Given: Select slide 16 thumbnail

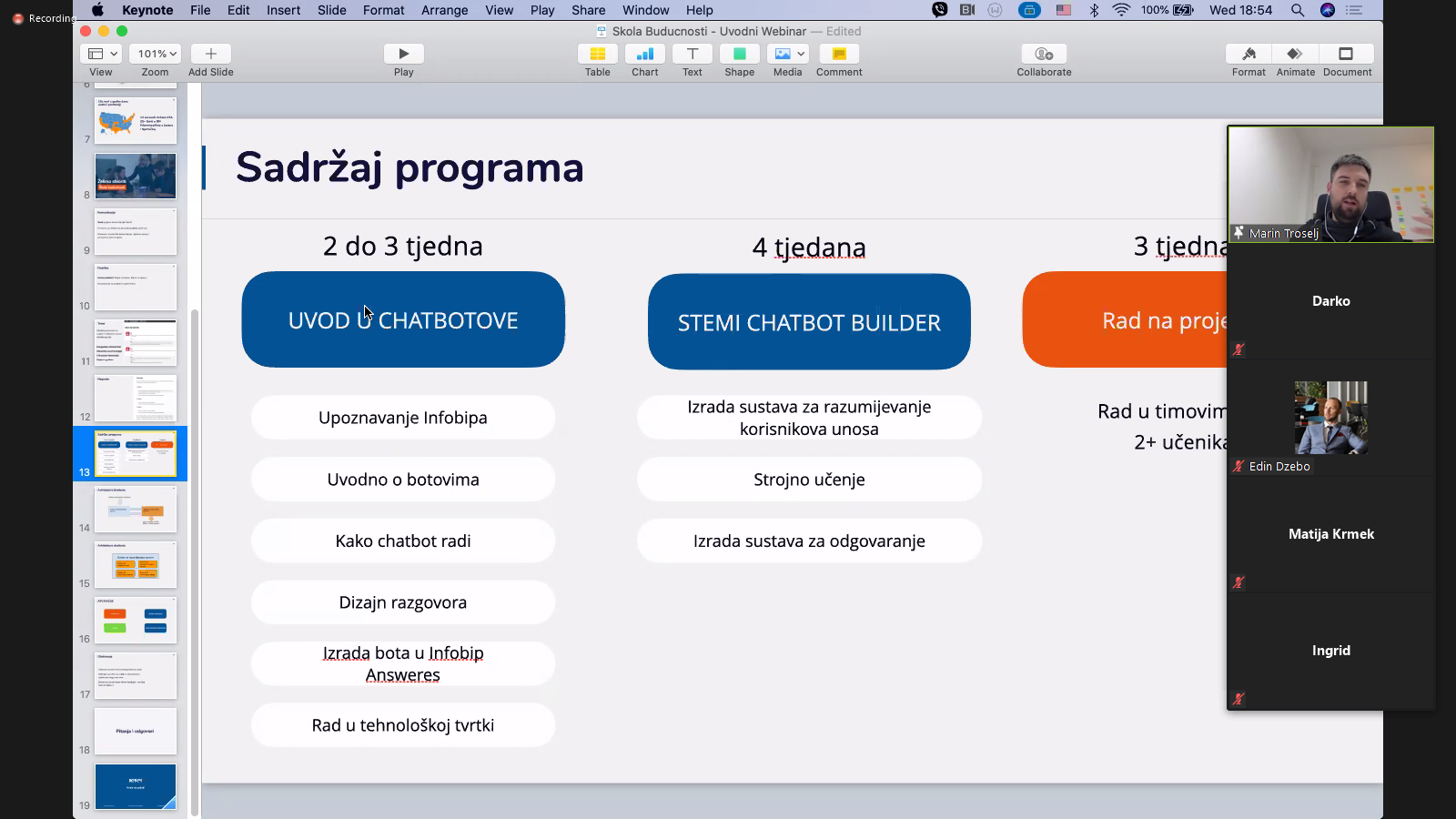Looking at the screenshot, I should click(136, 620).
